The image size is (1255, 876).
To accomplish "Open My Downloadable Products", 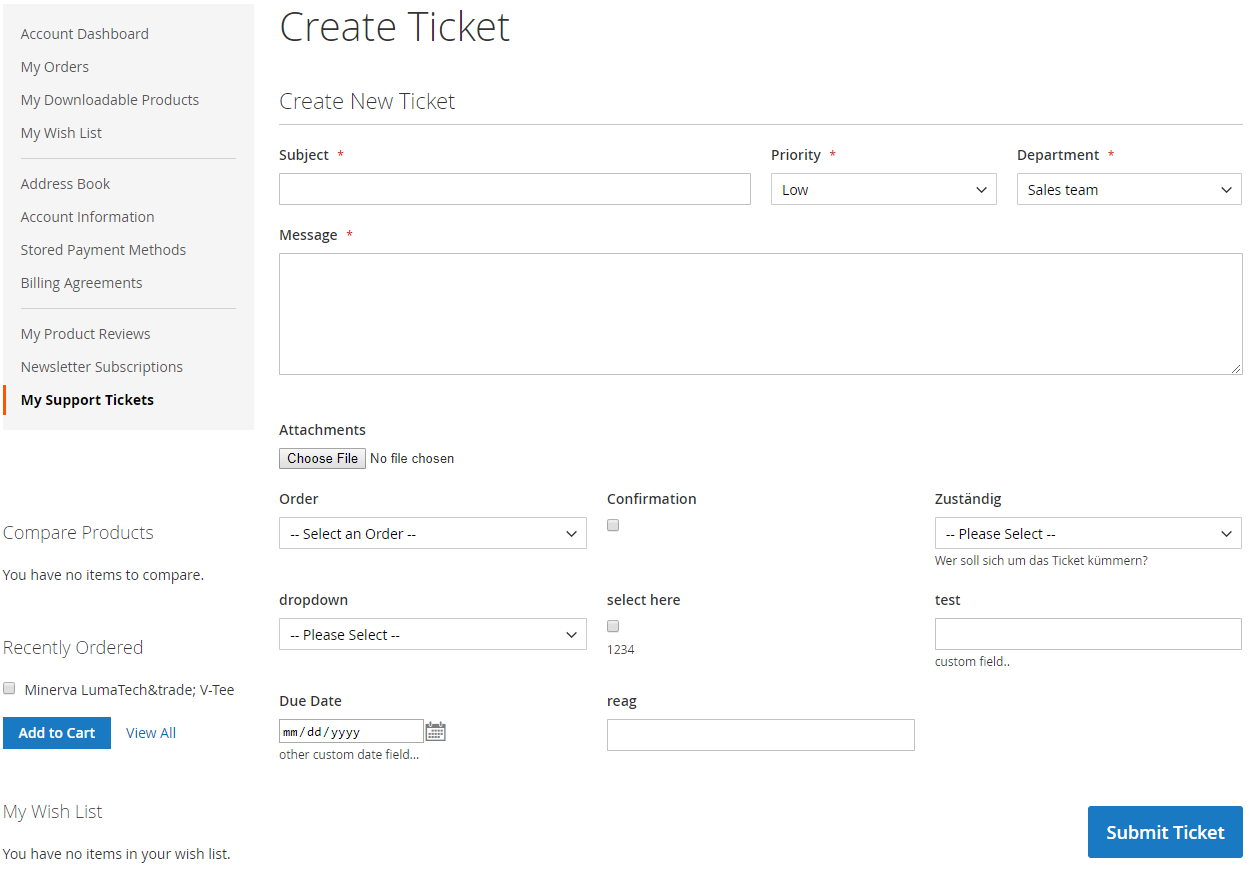I will 110,100.
